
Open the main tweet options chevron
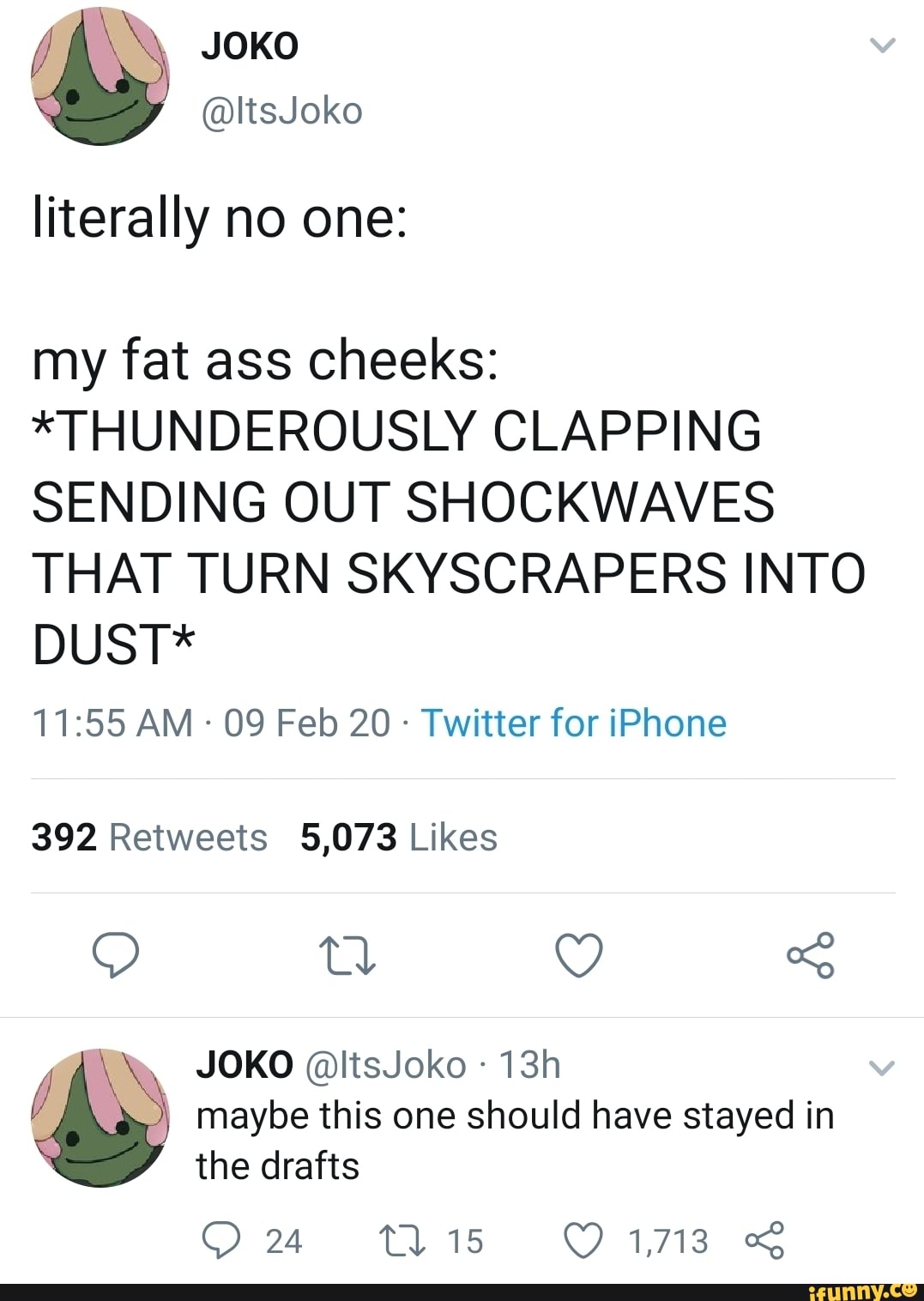883,45
